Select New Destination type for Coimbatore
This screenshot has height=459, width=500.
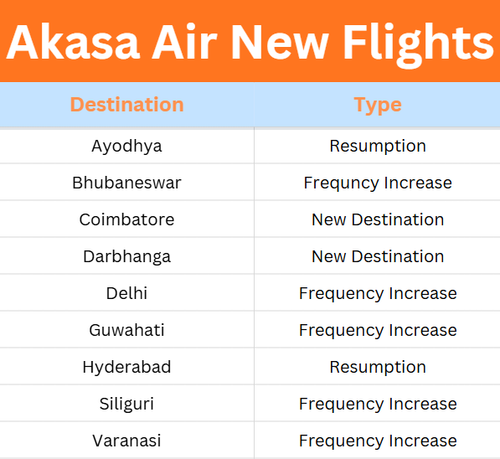tap(378, 219)
